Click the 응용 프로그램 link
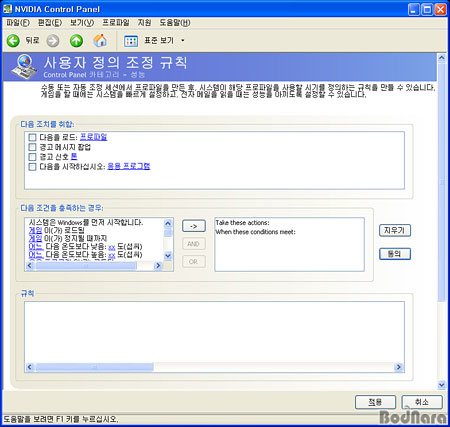This screenshot has width=450, height=427. point(129,166)
